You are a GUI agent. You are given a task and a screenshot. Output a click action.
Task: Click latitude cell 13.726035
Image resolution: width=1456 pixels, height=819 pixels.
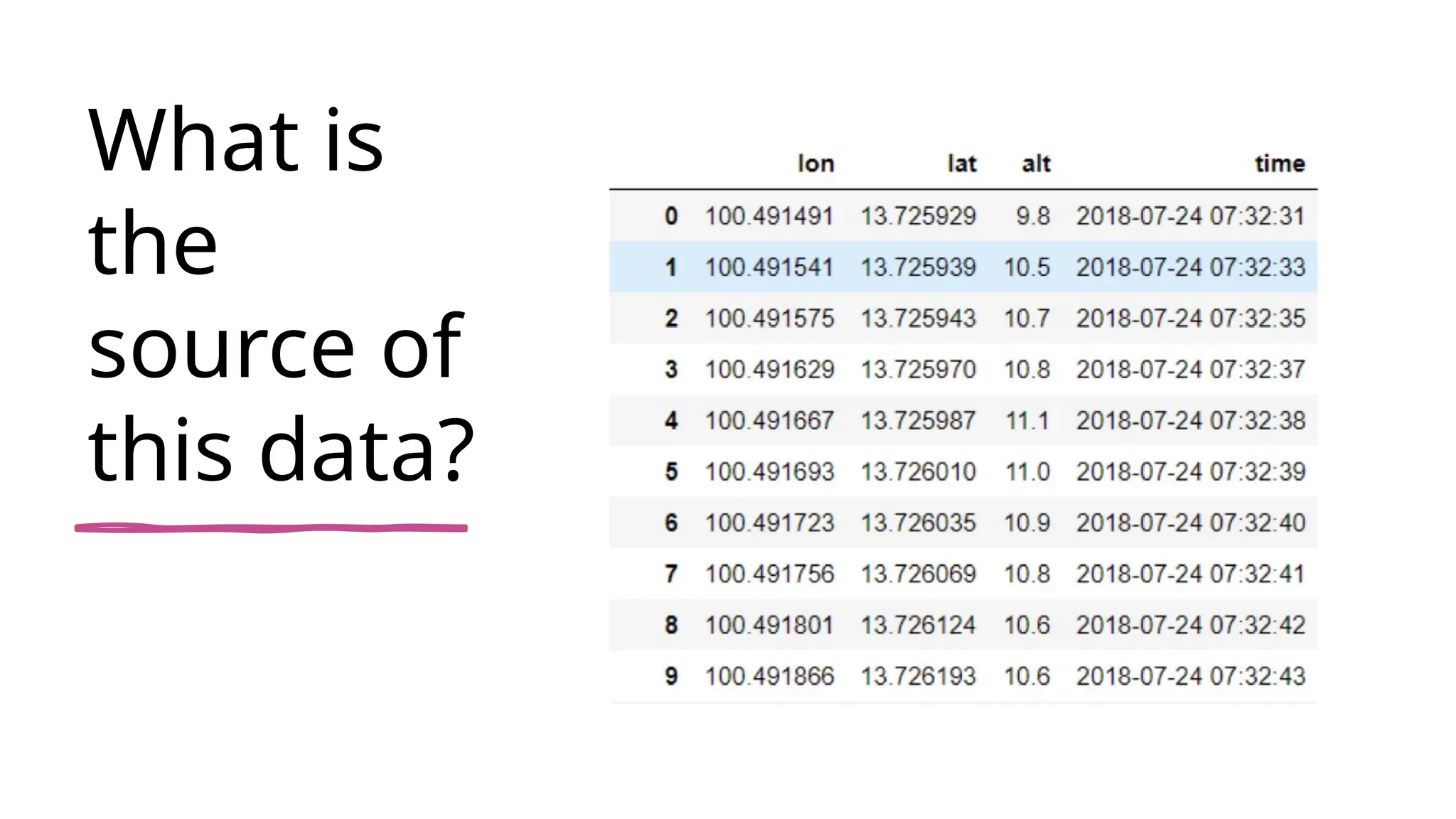coord(919,523)
